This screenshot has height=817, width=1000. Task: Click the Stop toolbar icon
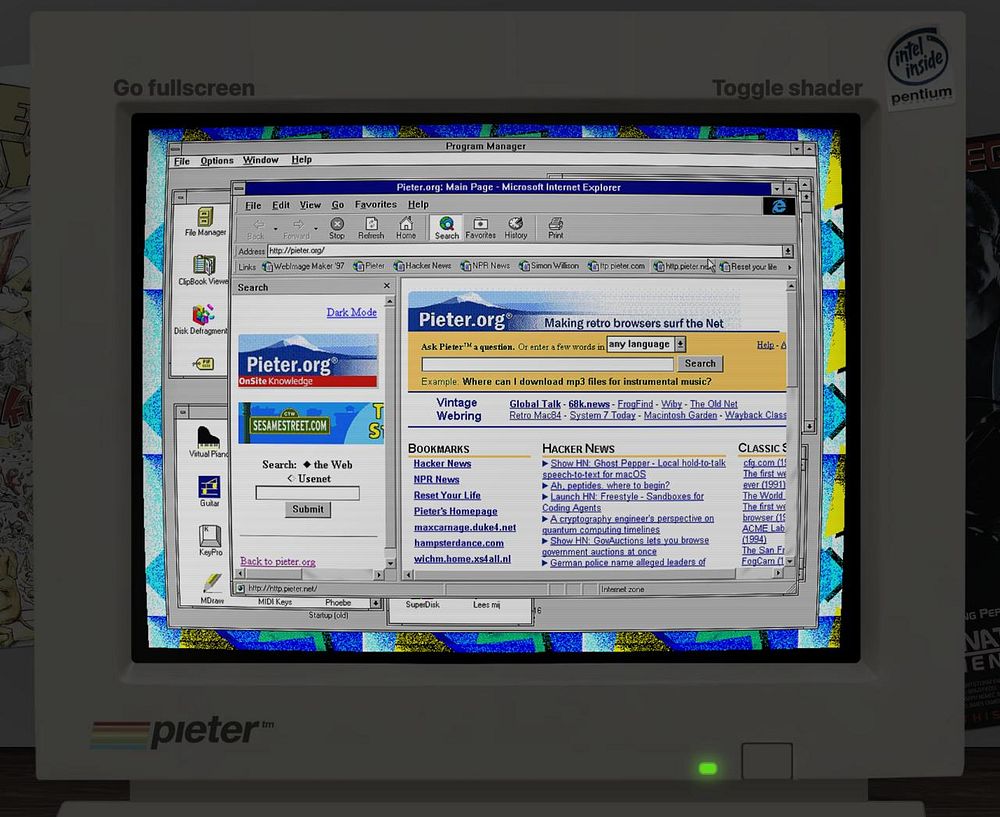coord(337,228)
